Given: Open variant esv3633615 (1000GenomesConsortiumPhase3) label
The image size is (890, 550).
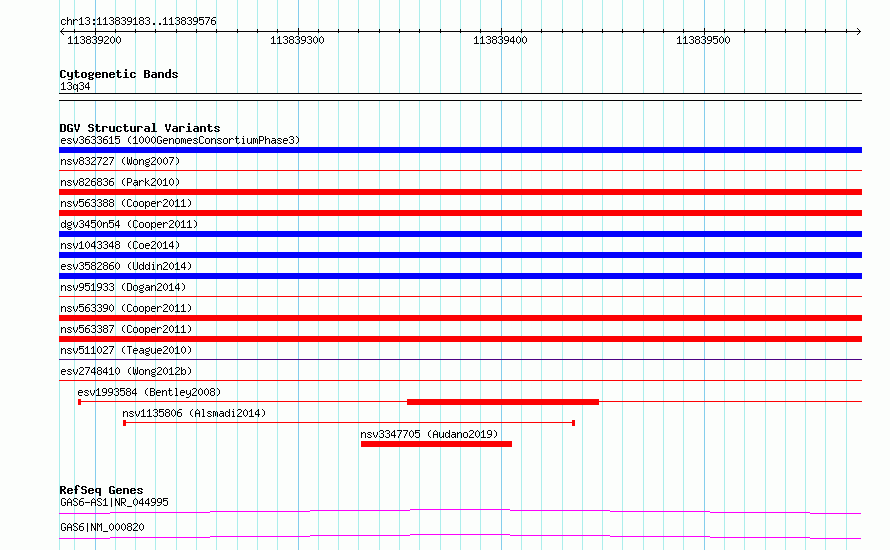Looking at the screenshot, I should pos(180,140).
